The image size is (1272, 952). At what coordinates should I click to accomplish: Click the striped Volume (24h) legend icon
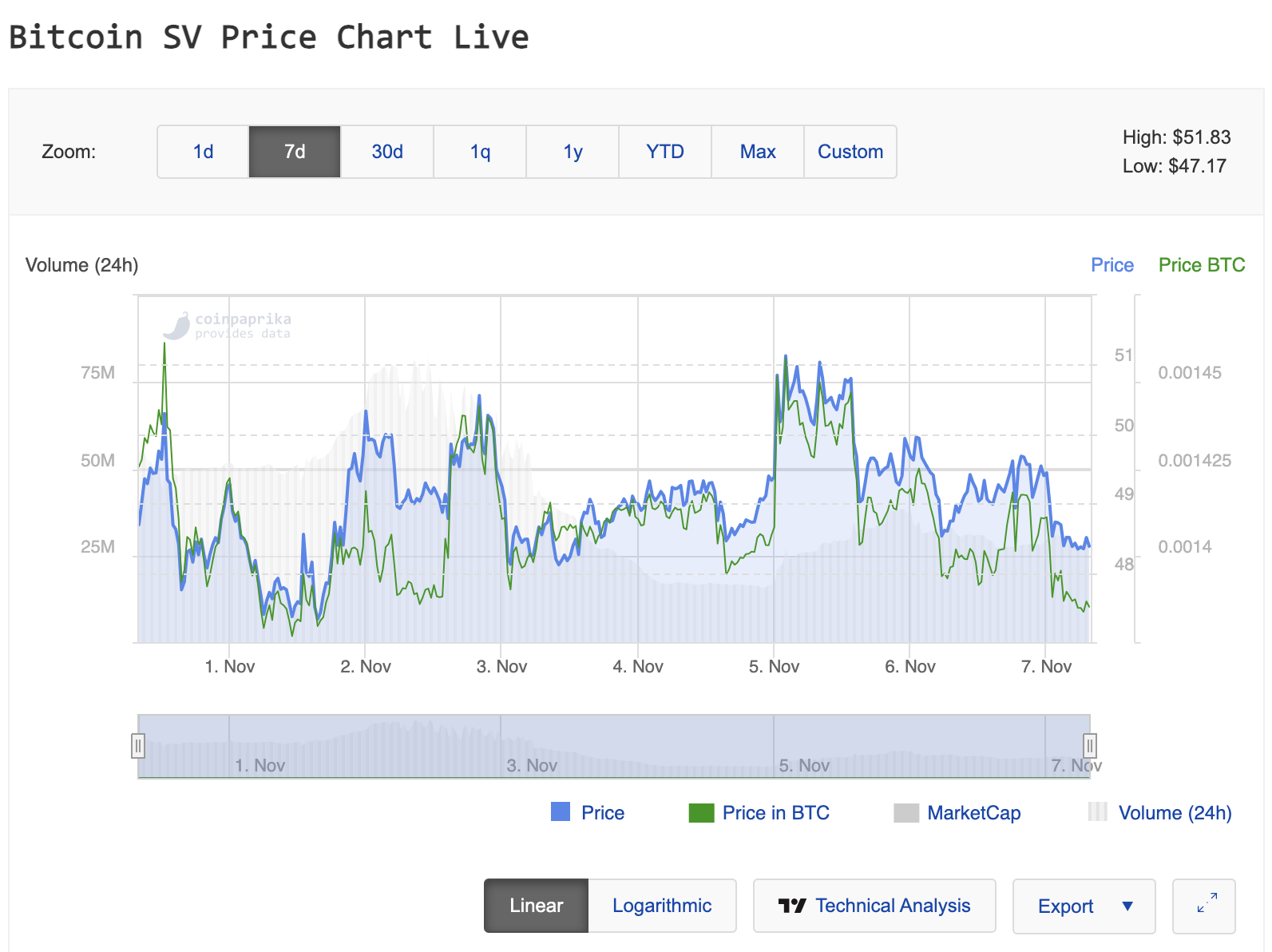pyautogui.click(x=1098, y=812)
